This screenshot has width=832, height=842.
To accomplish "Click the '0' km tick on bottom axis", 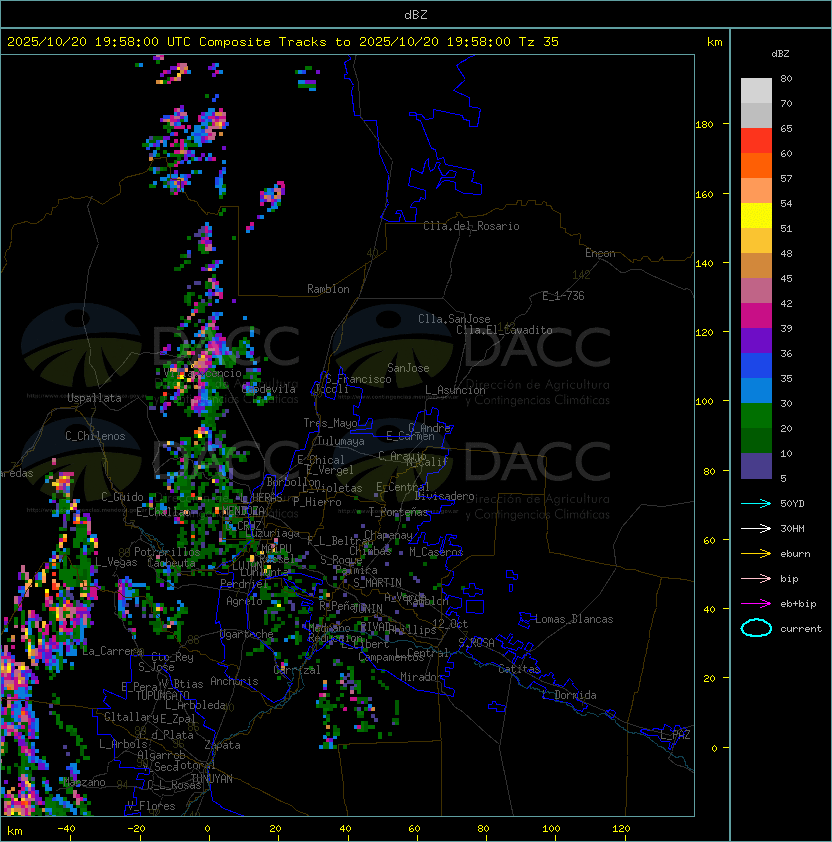I will tap(207, 829).
